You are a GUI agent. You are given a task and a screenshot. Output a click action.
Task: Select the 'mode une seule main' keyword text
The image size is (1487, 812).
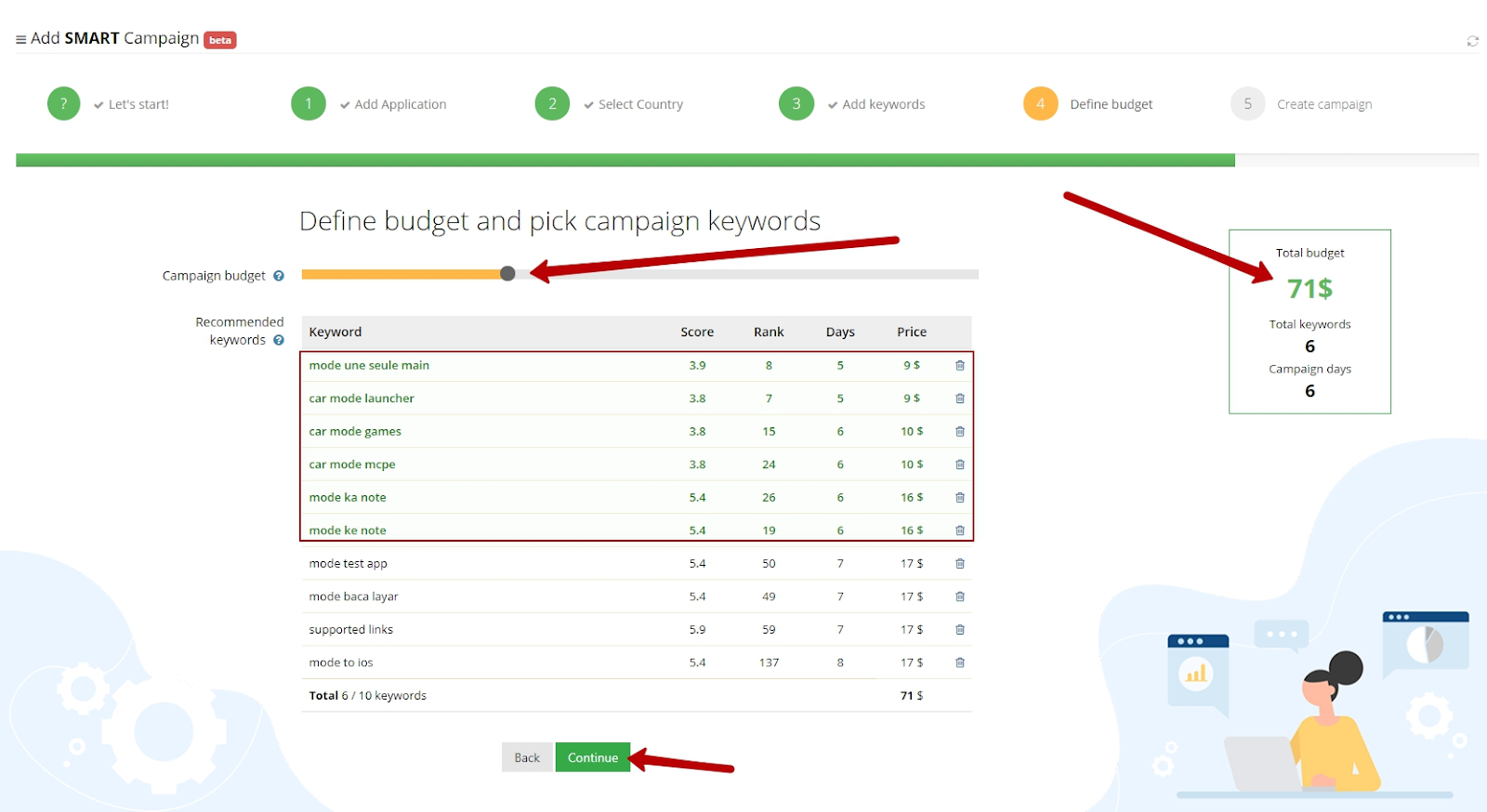(x=369, y=366)
